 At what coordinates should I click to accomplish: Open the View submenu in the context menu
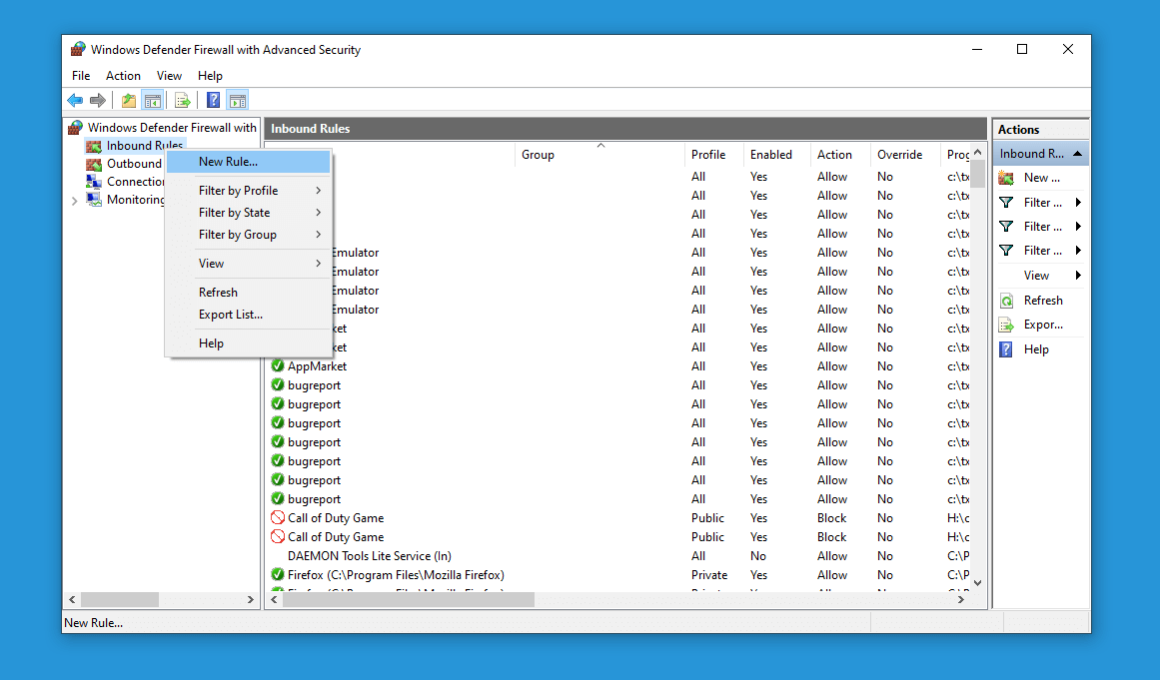(249, 263)
